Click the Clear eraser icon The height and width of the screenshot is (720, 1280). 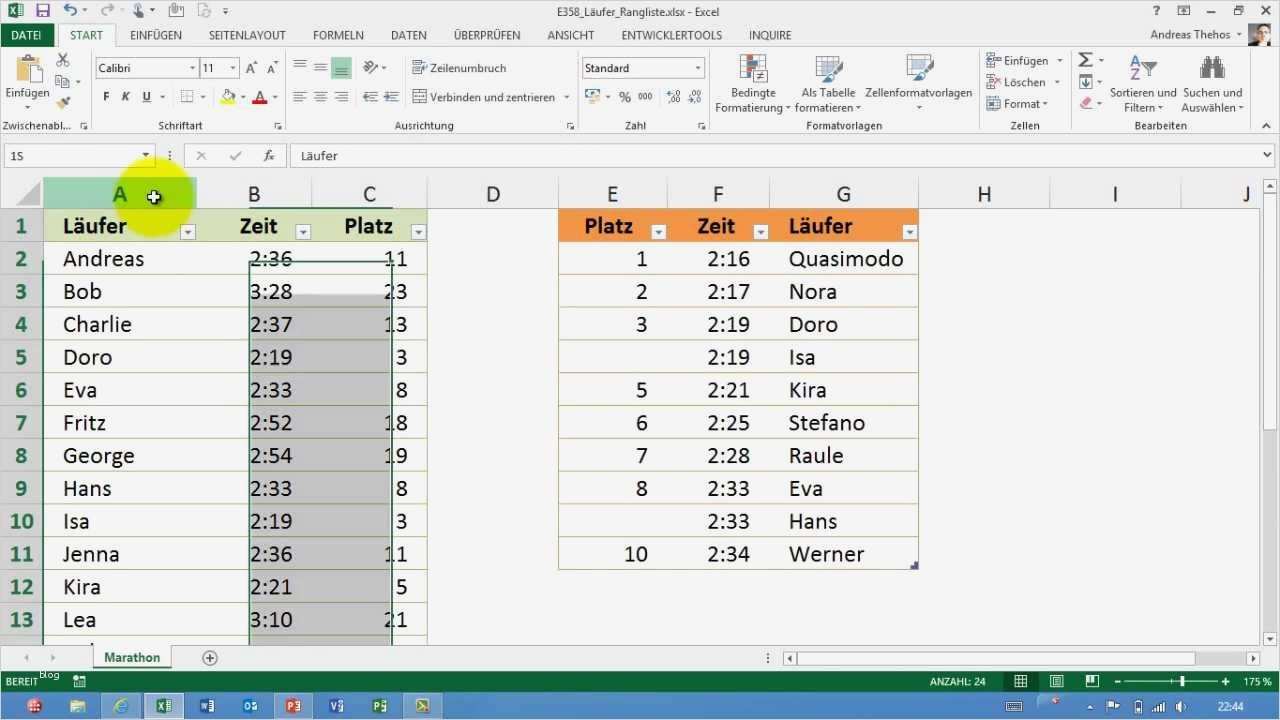pyautogui.click(x=1085, y=103)
